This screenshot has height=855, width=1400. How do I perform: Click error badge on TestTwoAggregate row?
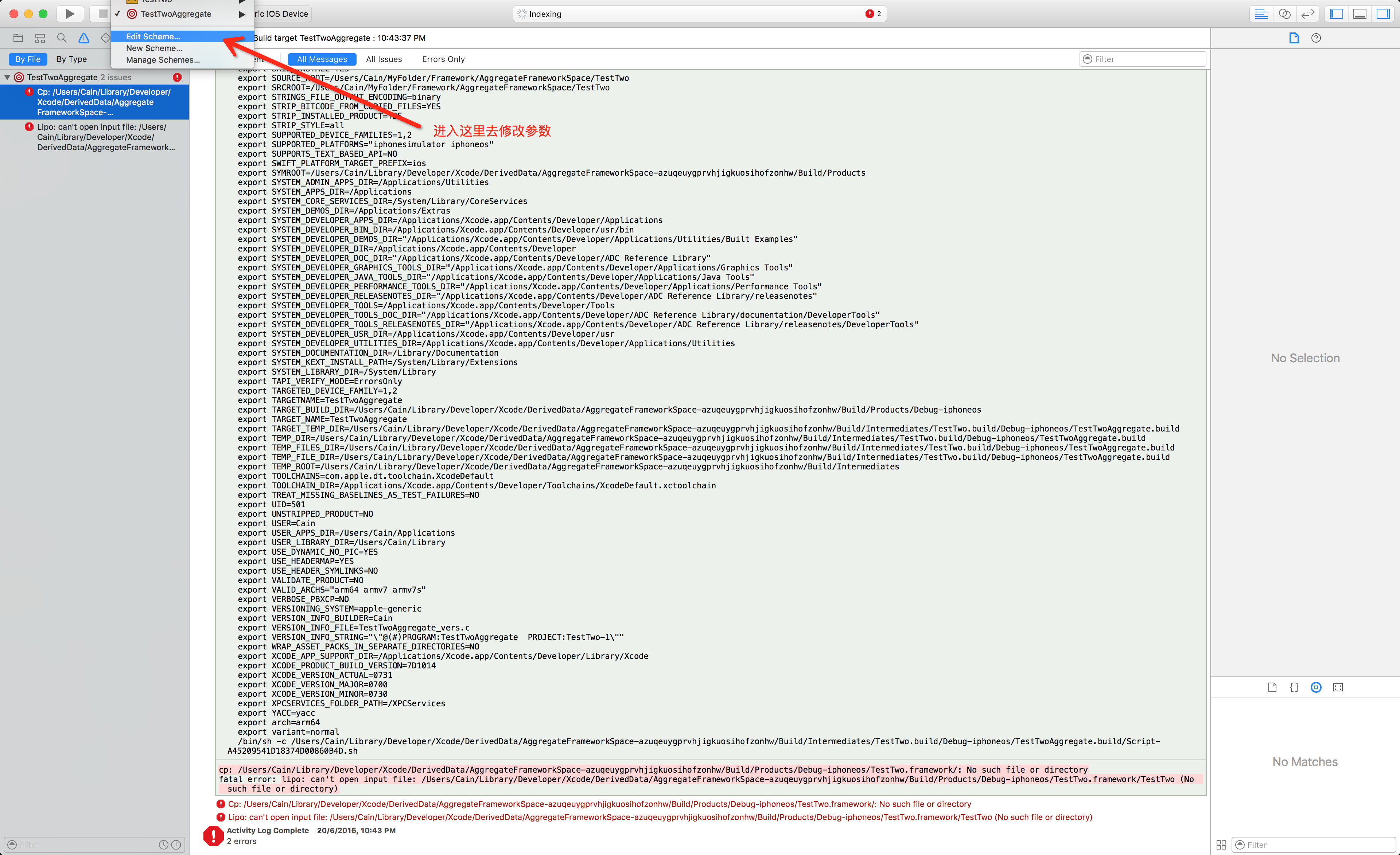177,77
